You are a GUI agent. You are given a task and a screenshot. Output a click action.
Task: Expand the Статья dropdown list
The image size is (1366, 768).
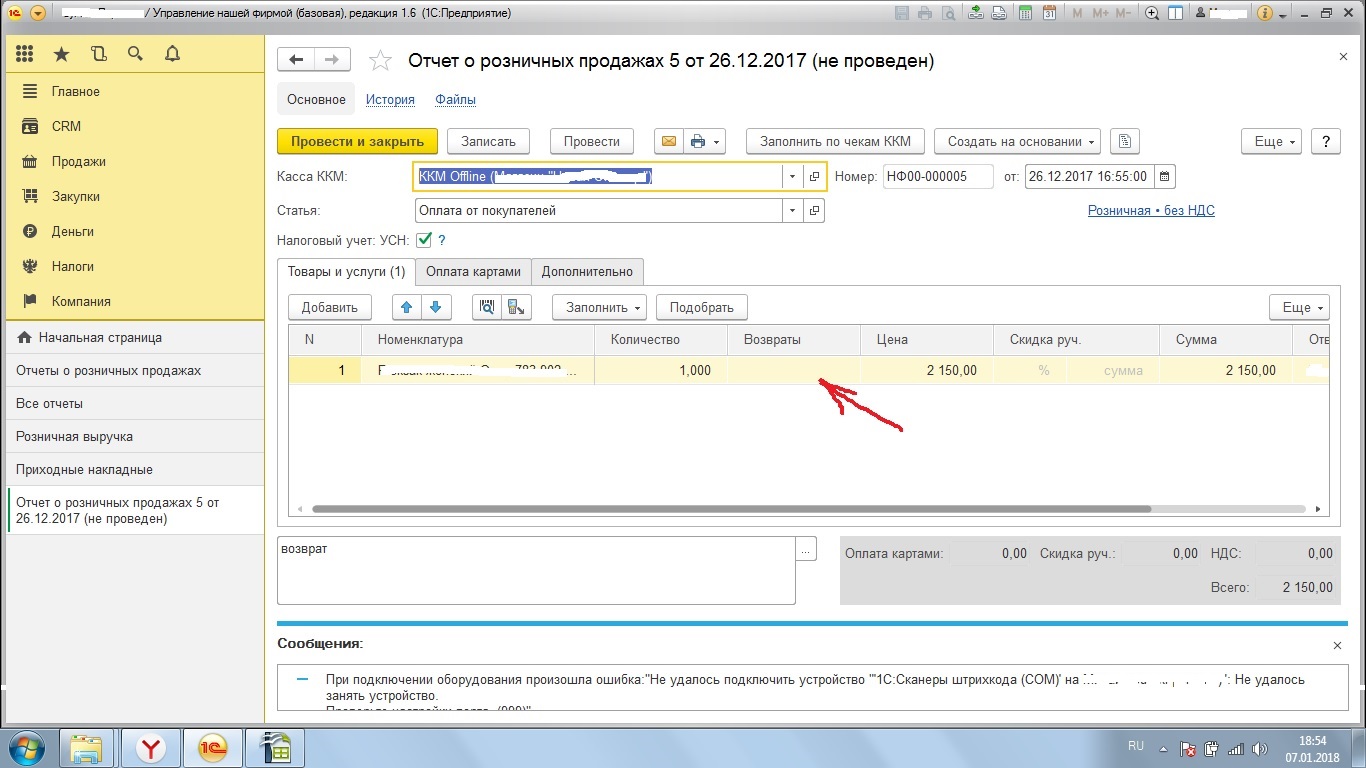click(792, 211)
